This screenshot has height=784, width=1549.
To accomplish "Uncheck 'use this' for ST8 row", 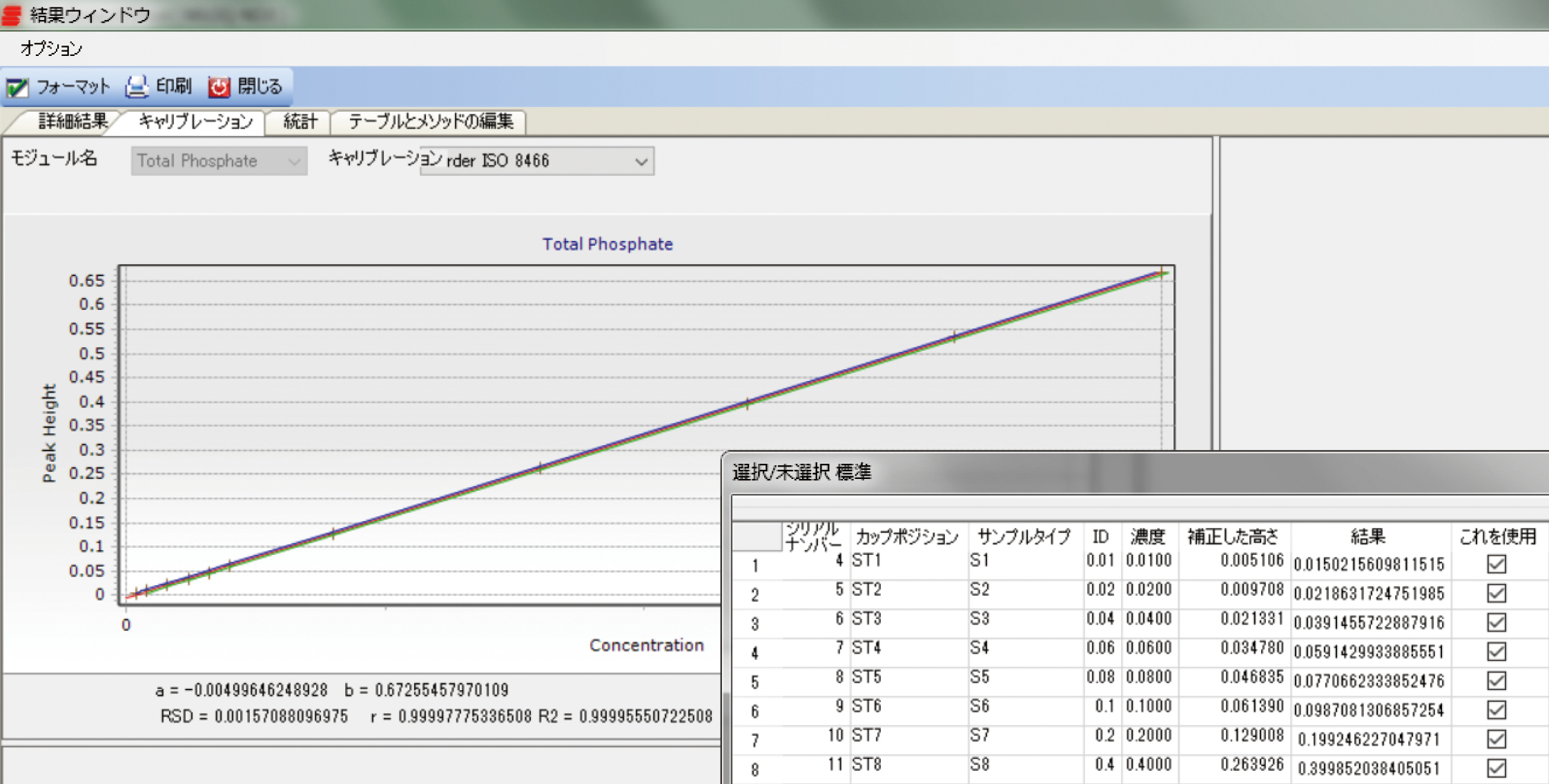I will (1497, 768).
